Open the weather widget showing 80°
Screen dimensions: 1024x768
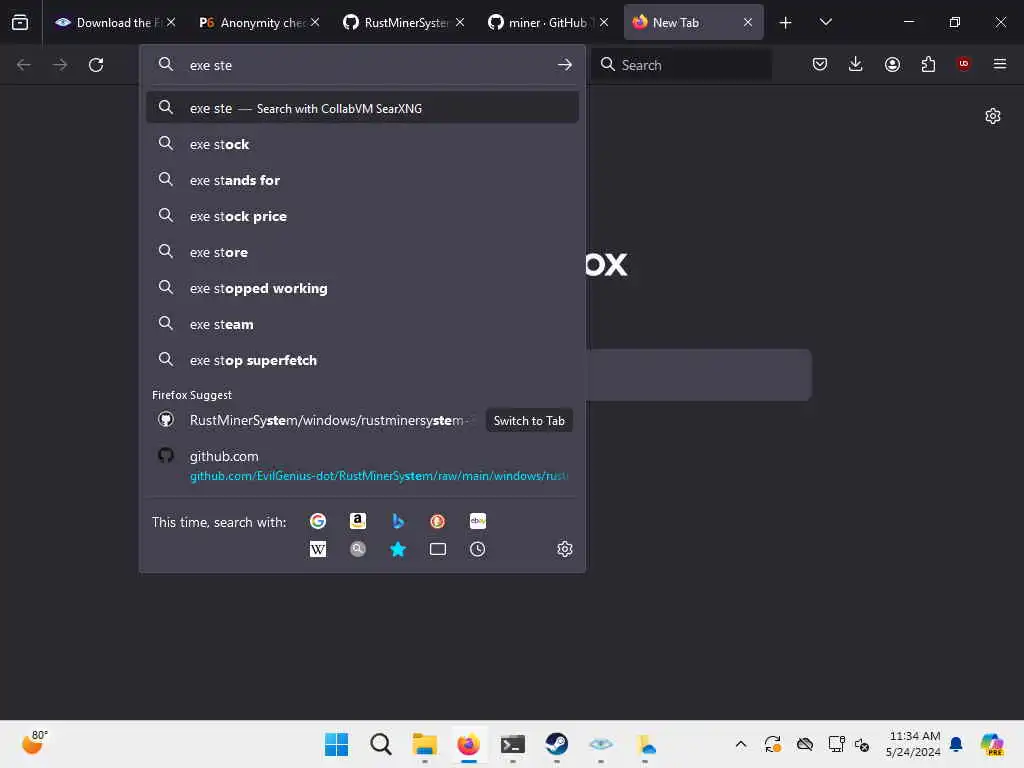pos(35,743)
